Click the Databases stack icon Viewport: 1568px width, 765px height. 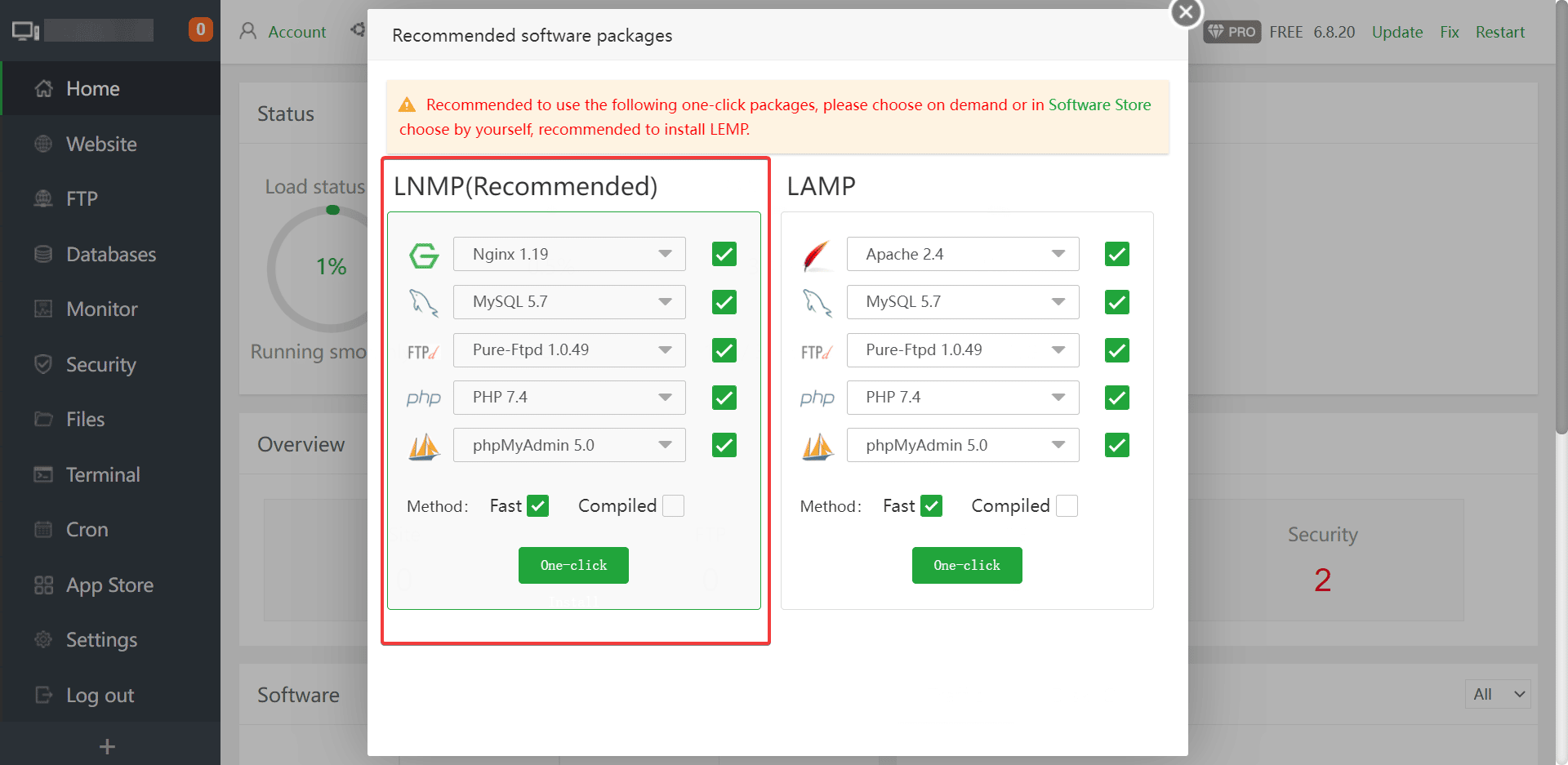(x=43, y=254)
